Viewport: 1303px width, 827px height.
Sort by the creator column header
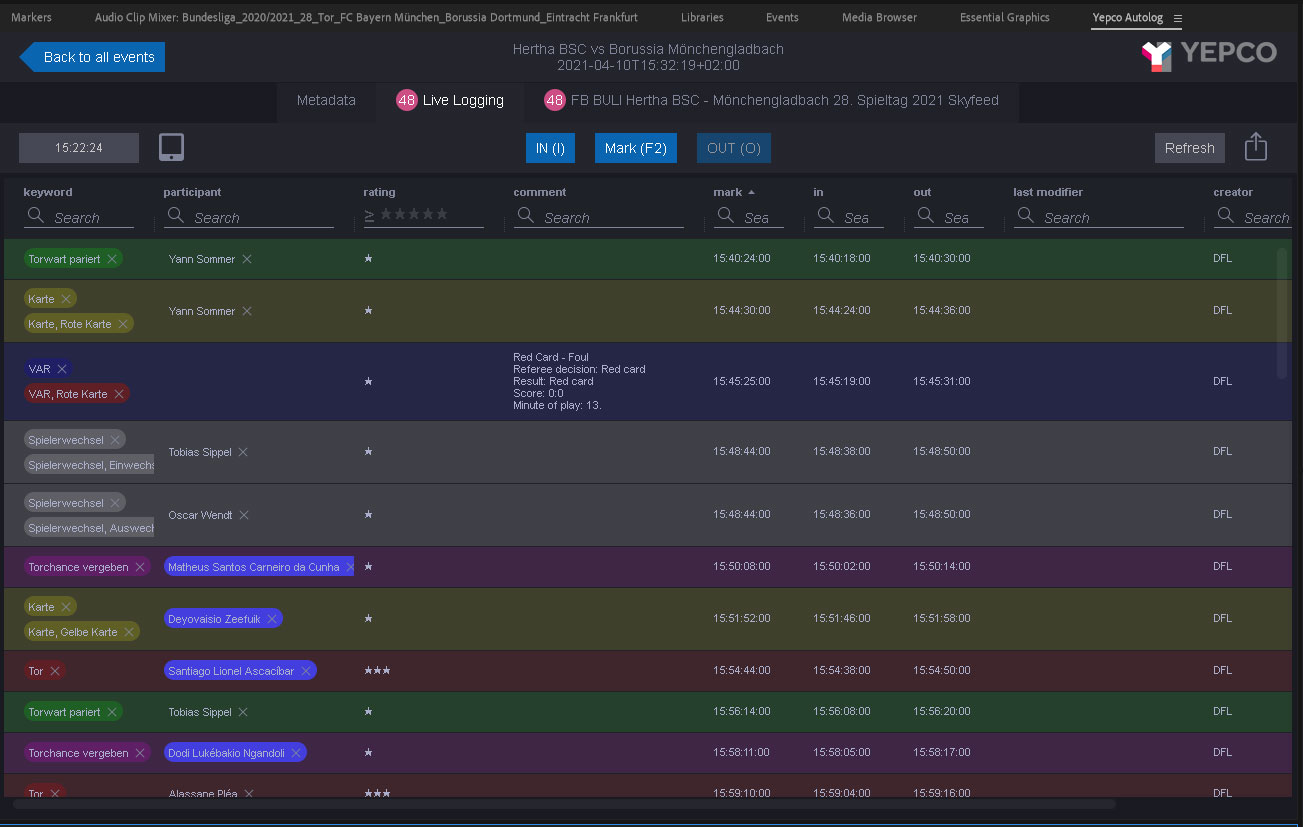(1233, 192)
